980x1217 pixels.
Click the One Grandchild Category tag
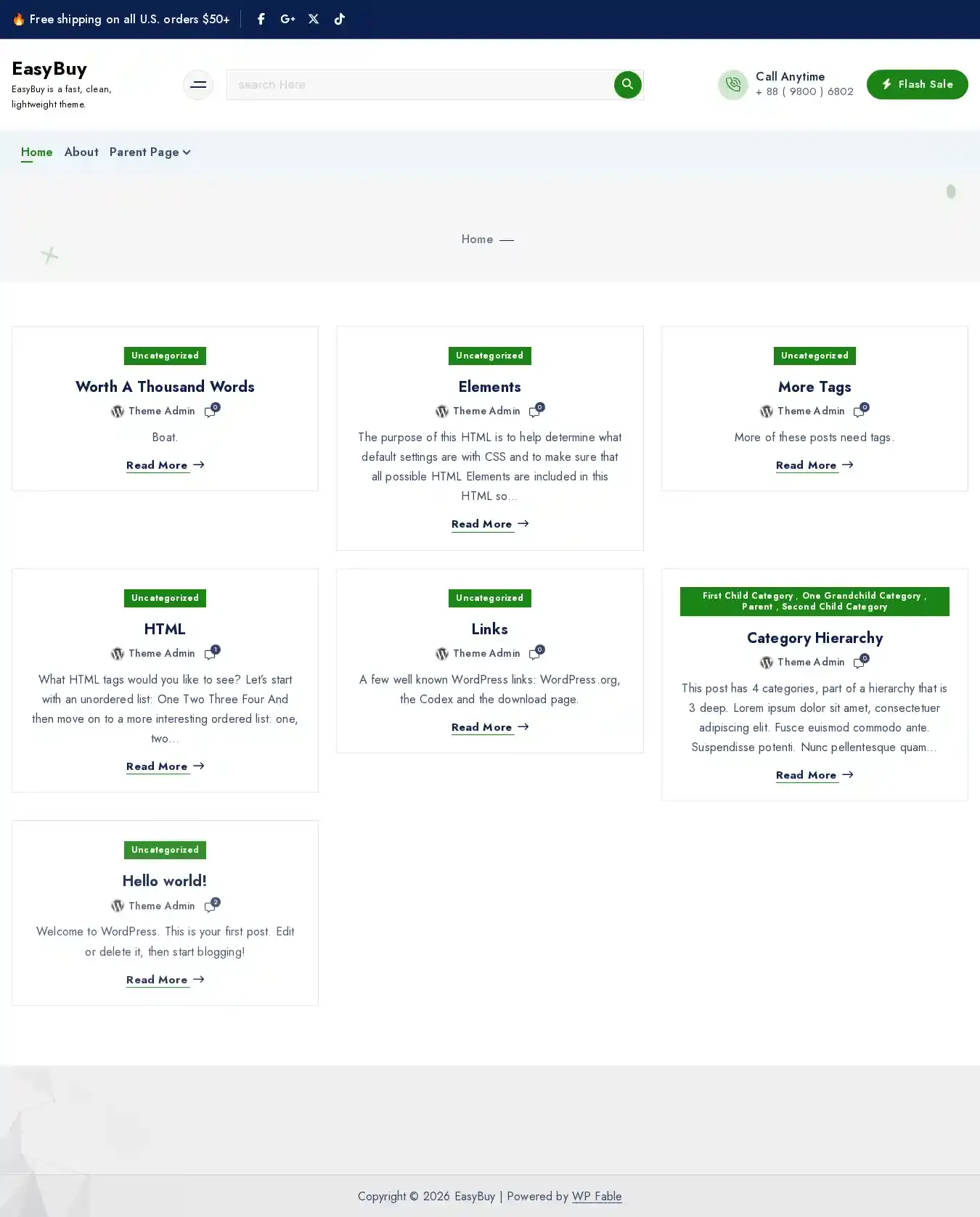[x=862, y=596]
